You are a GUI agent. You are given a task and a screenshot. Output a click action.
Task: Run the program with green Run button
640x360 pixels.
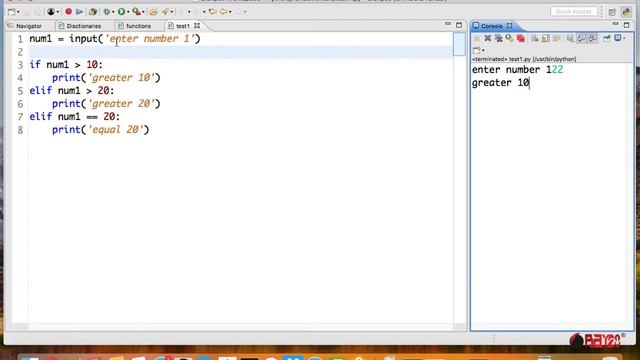point(121,12)
